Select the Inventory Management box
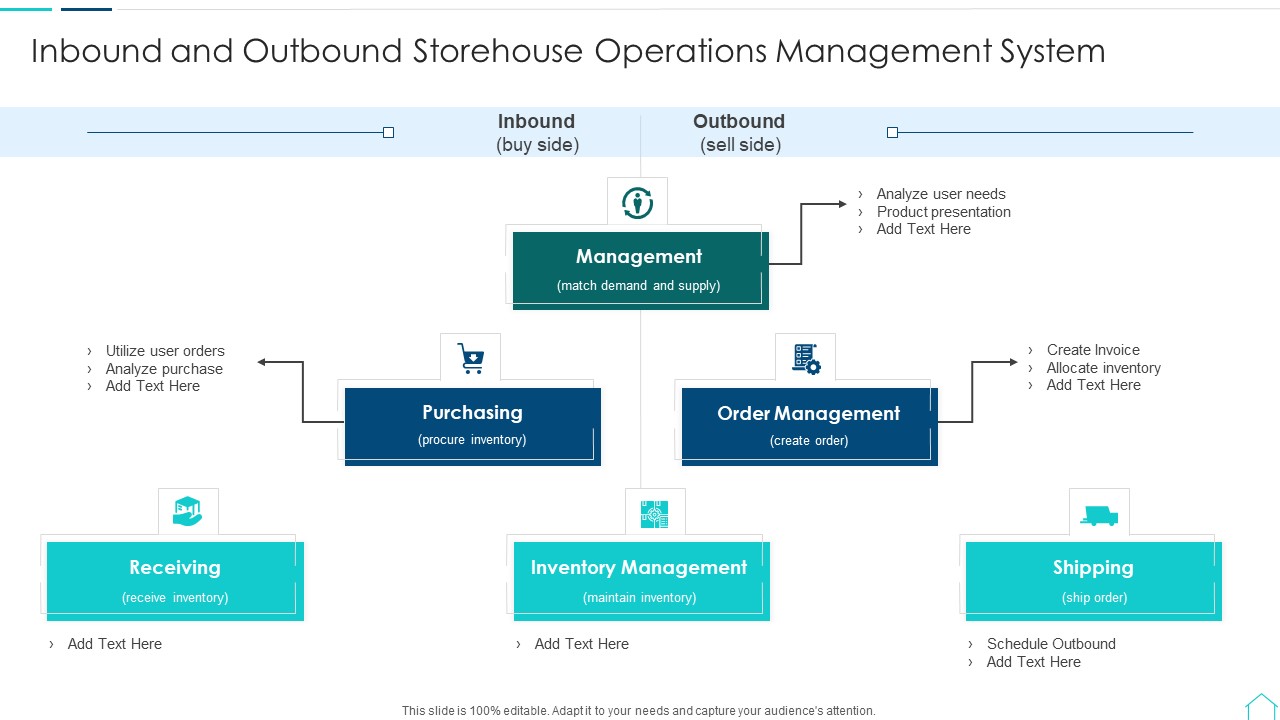Viewport: 1280px width, 720px height. coord(642,581)
